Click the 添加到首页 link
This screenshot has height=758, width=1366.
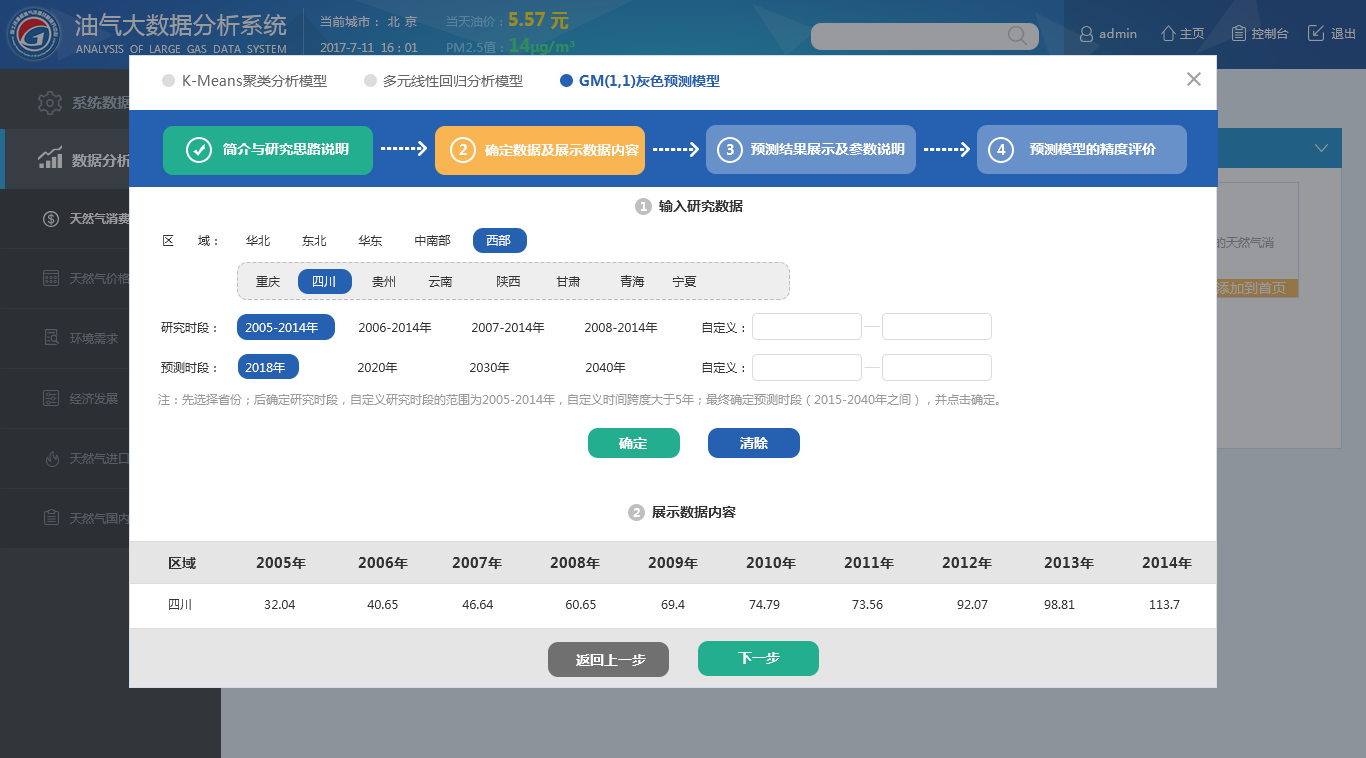(x=1257, y=288)
